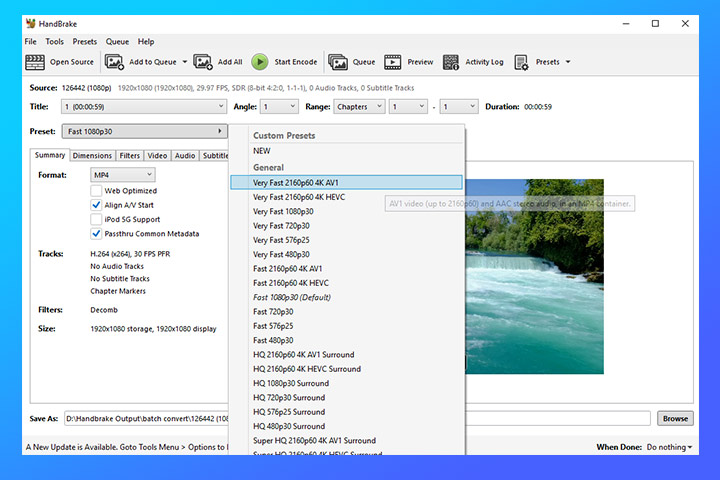The width and height of the screenshot is (720, 480).
Task: Select Super HQ 2160p60 4K AV1 Surround preset
Action: tap(347, 440)
